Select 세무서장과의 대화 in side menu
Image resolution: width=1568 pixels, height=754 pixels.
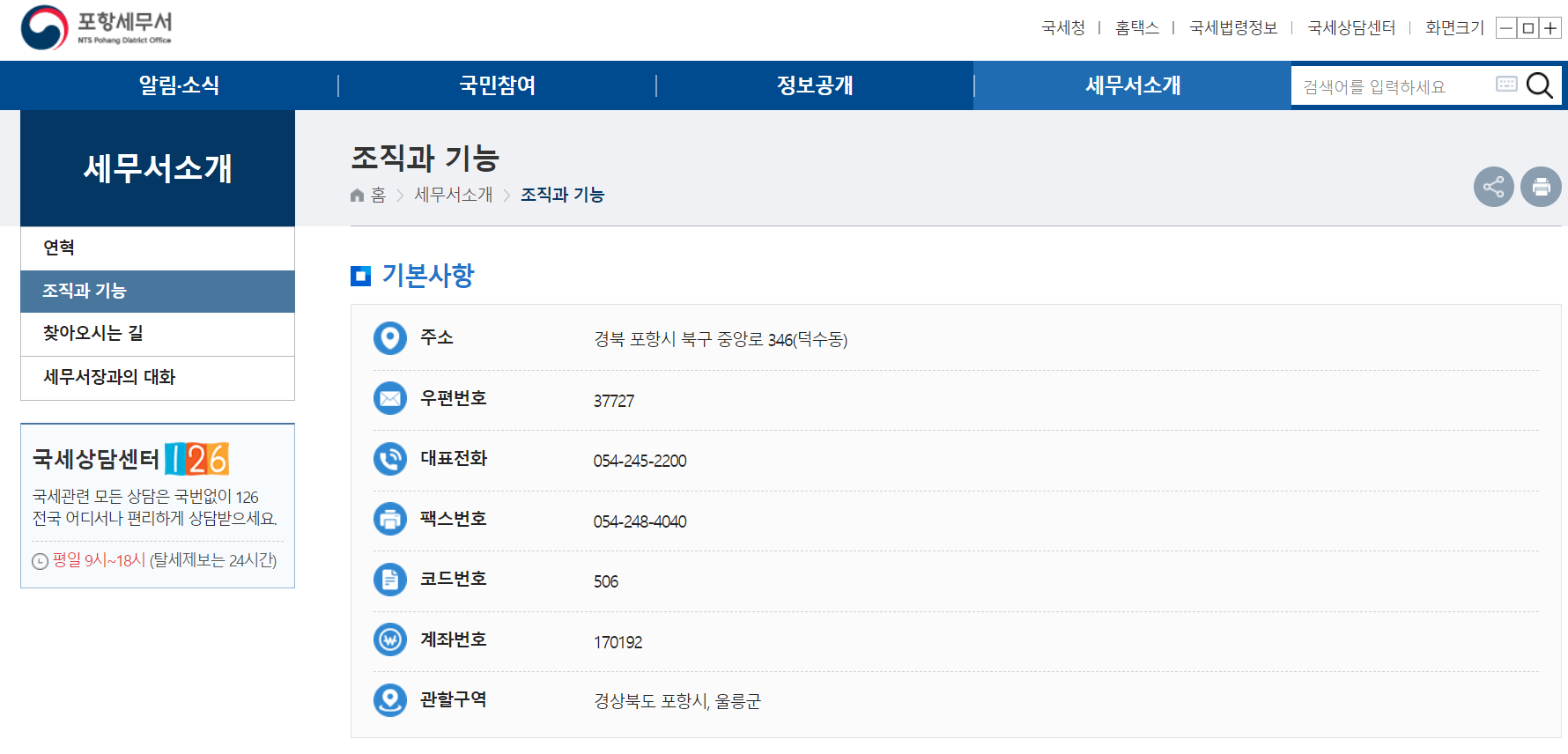158,378
